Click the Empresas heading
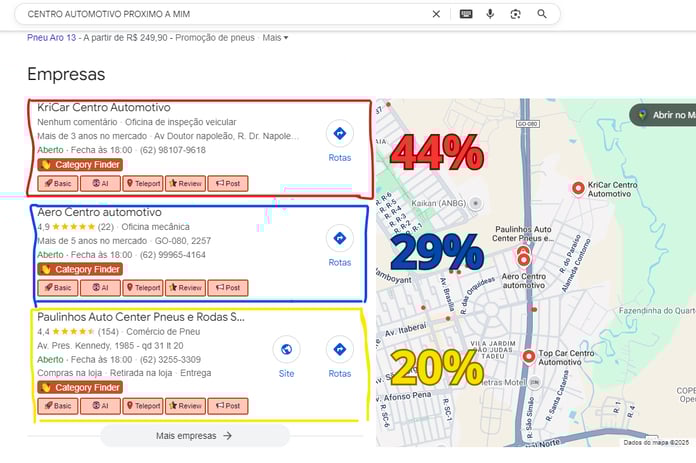 (x=66, y=74)
